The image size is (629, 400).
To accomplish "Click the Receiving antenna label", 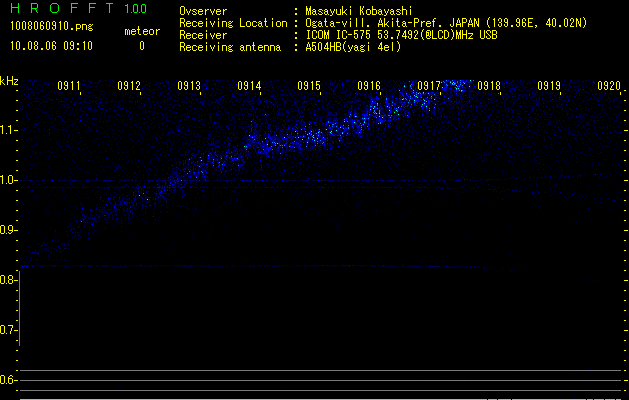I will (x=230, y=47).
